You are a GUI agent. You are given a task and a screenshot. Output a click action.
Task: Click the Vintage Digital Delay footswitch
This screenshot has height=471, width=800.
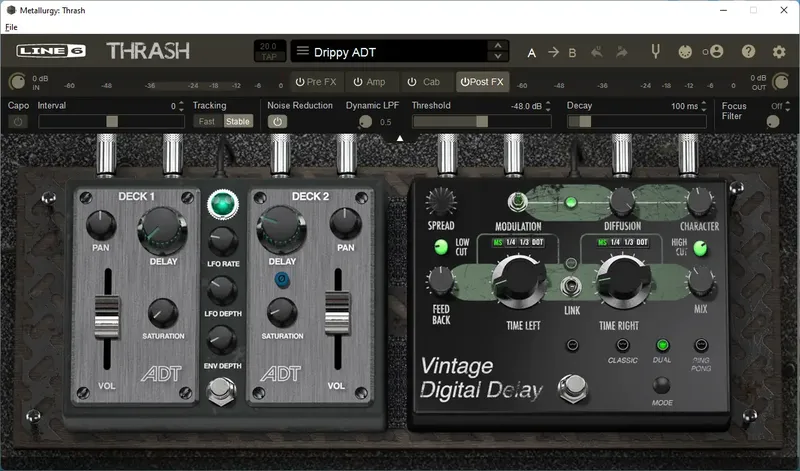pyautogui.click(x=573, y=389)
